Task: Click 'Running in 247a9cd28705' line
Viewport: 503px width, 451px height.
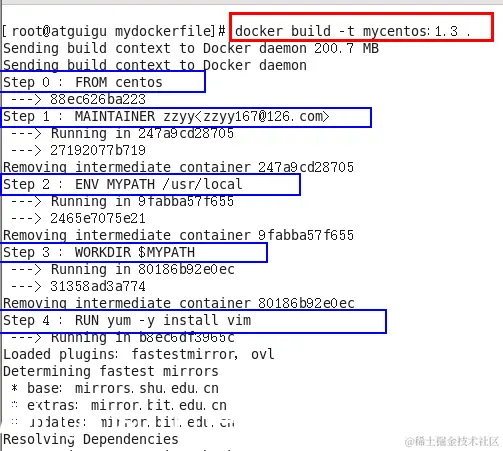Action: pyautogui.click(x=122, y=133)
